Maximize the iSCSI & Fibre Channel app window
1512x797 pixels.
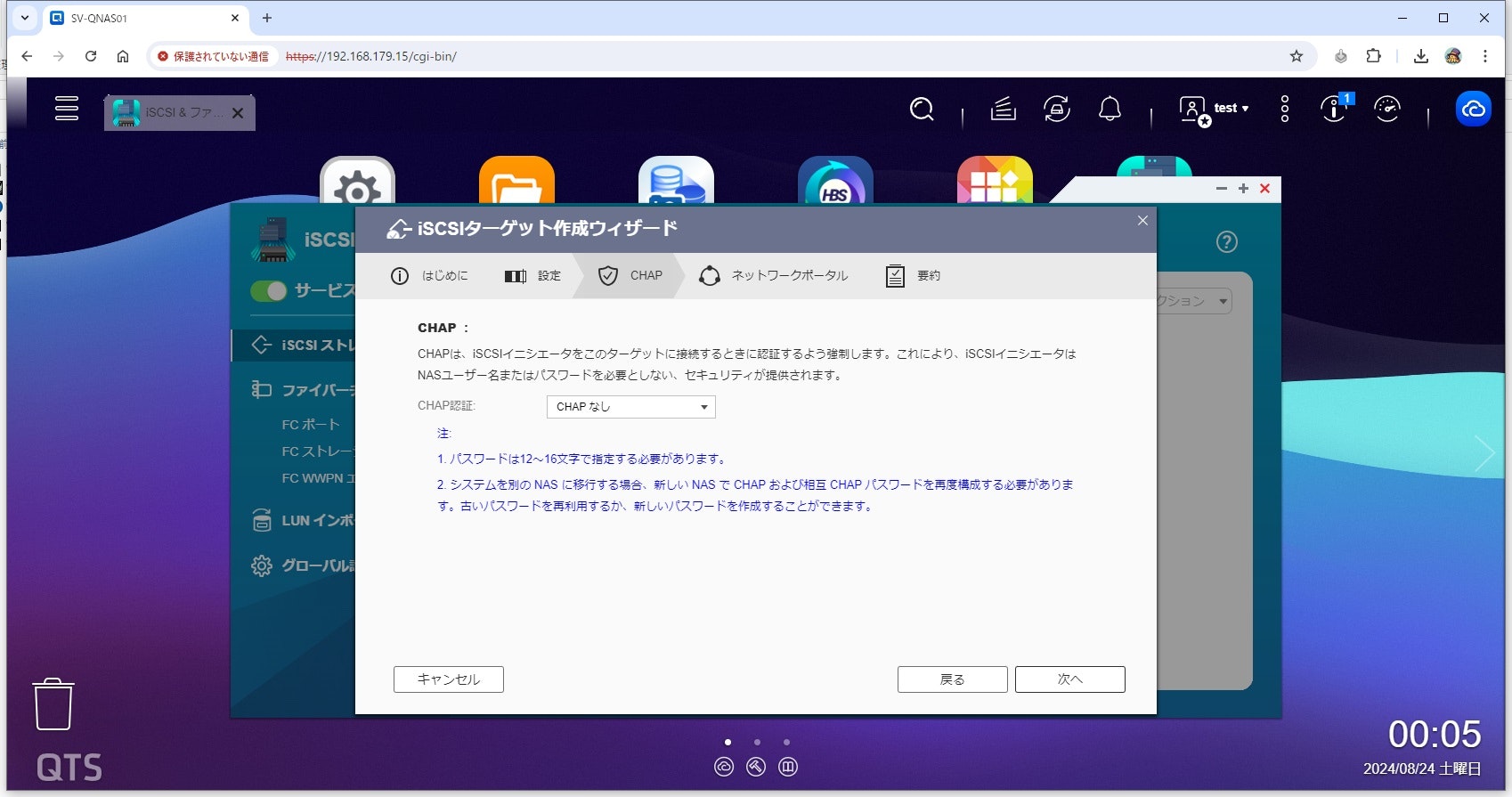[x=1243, y=188]
